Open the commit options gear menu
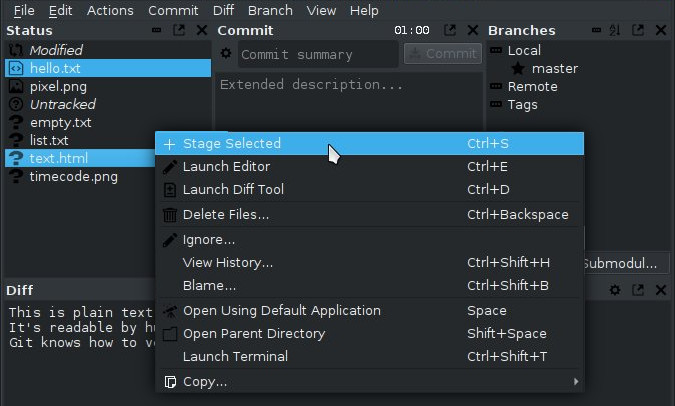This screenshot has width=675, height=406. click(228, 54)
